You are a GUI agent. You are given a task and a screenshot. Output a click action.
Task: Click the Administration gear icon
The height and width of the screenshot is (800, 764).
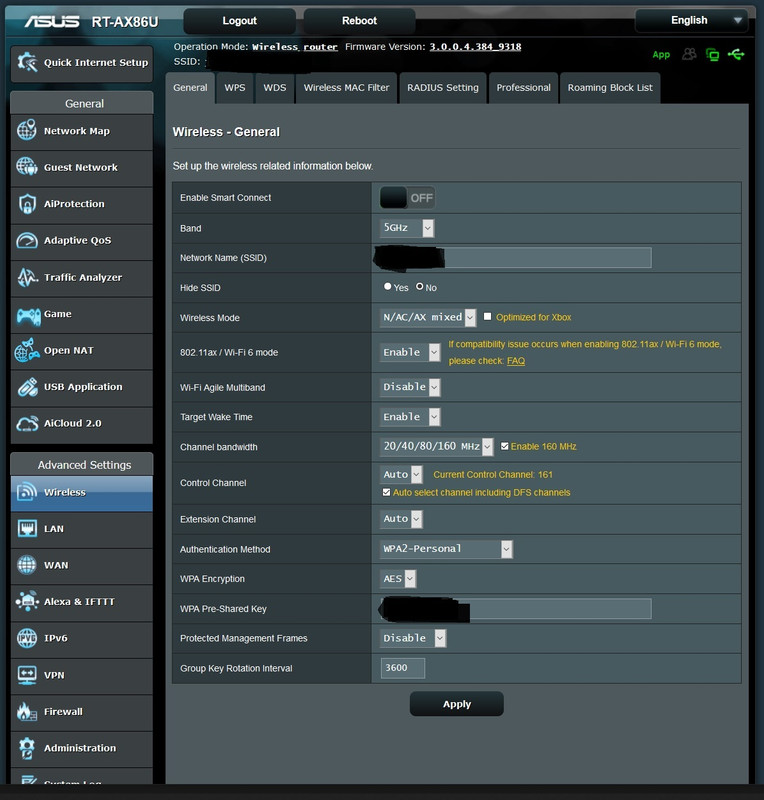coord(27,748)
